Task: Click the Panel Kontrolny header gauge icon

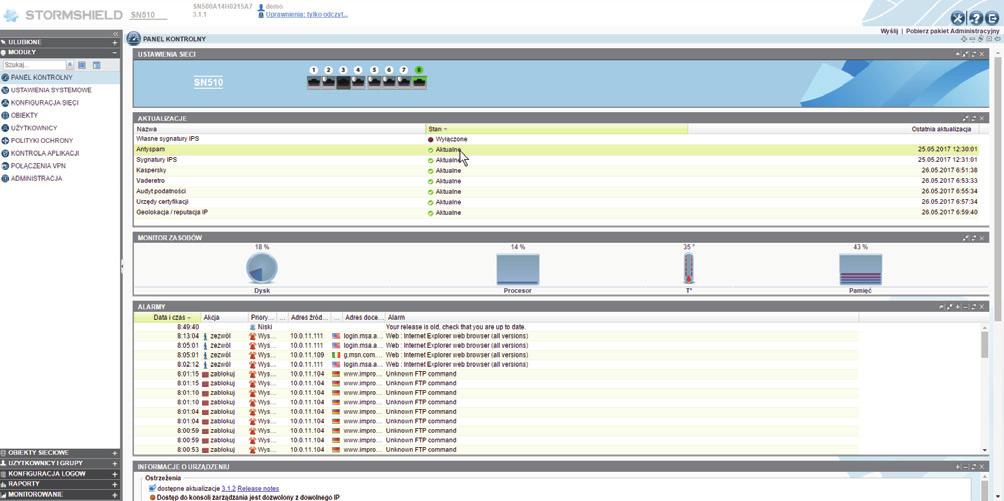Action: pos(133,38)
